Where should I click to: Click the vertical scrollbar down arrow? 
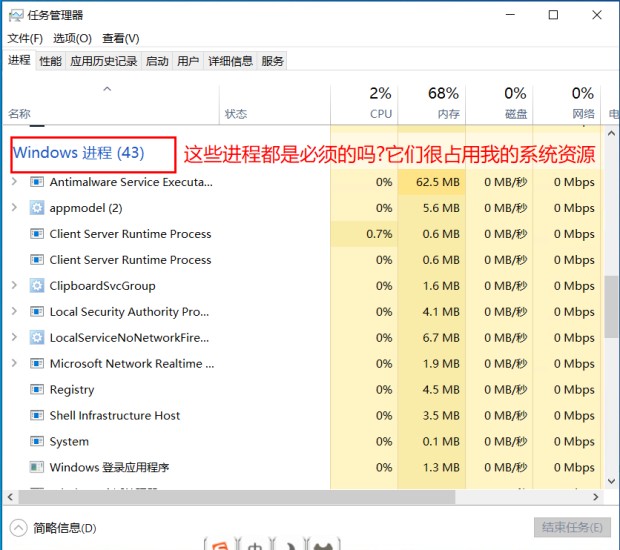[x=611, y=481]
